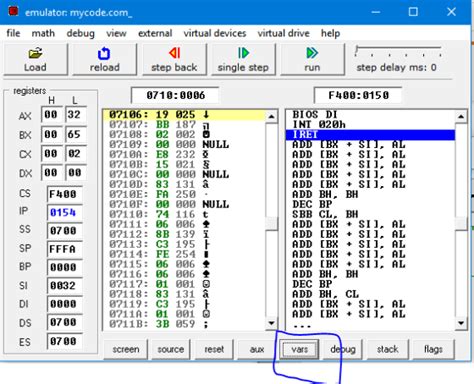Select memory row 07106: 19 025
The width and height of the screenshot is (474, 384).
pos(184,115)
